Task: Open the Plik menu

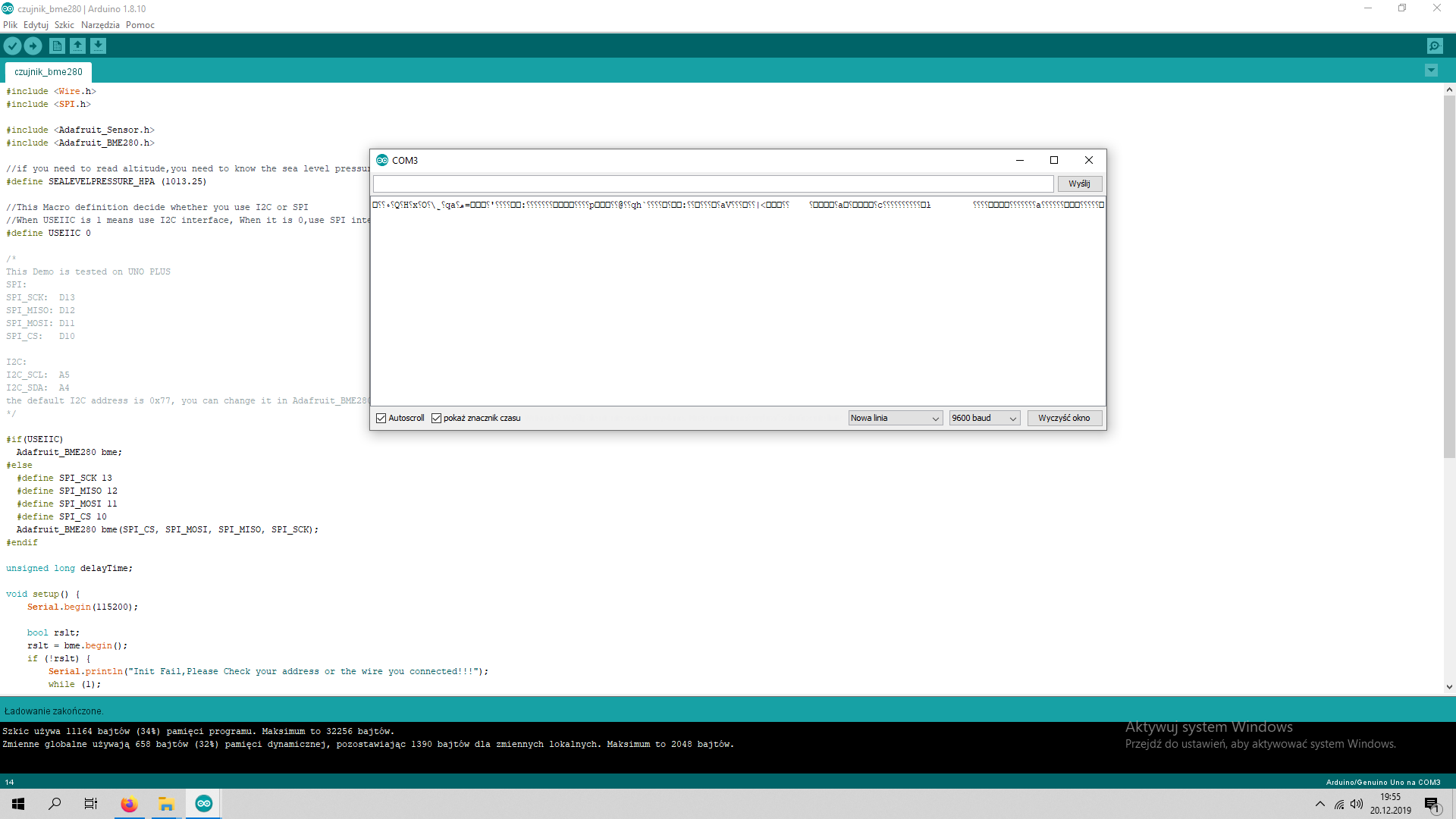Action: pyautogui.click(x=10, y=25)
